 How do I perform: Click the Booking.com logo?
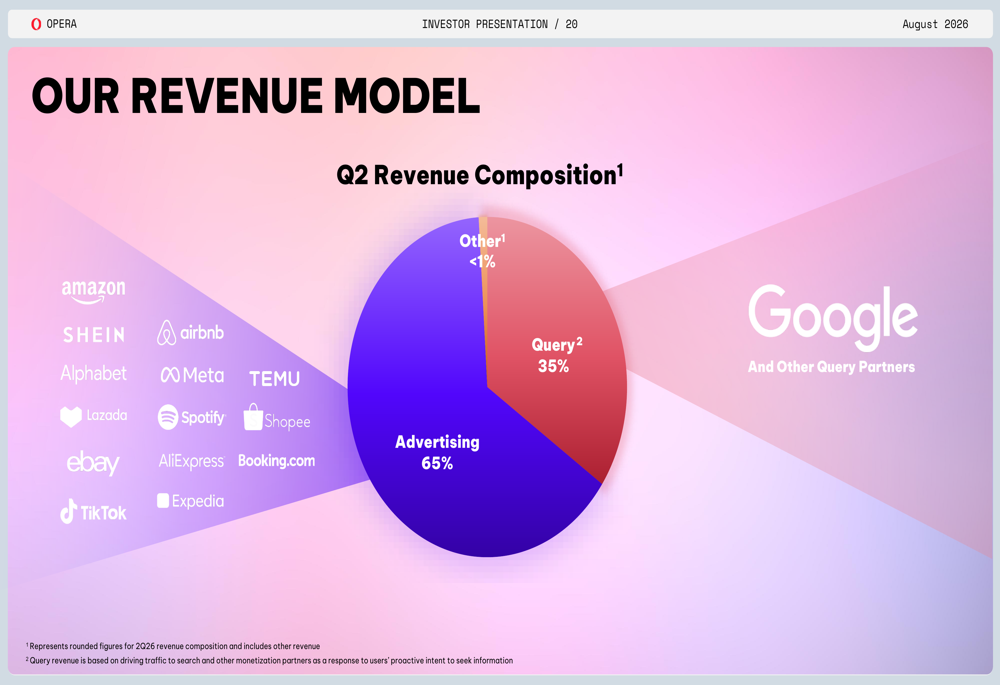[277, 461]
